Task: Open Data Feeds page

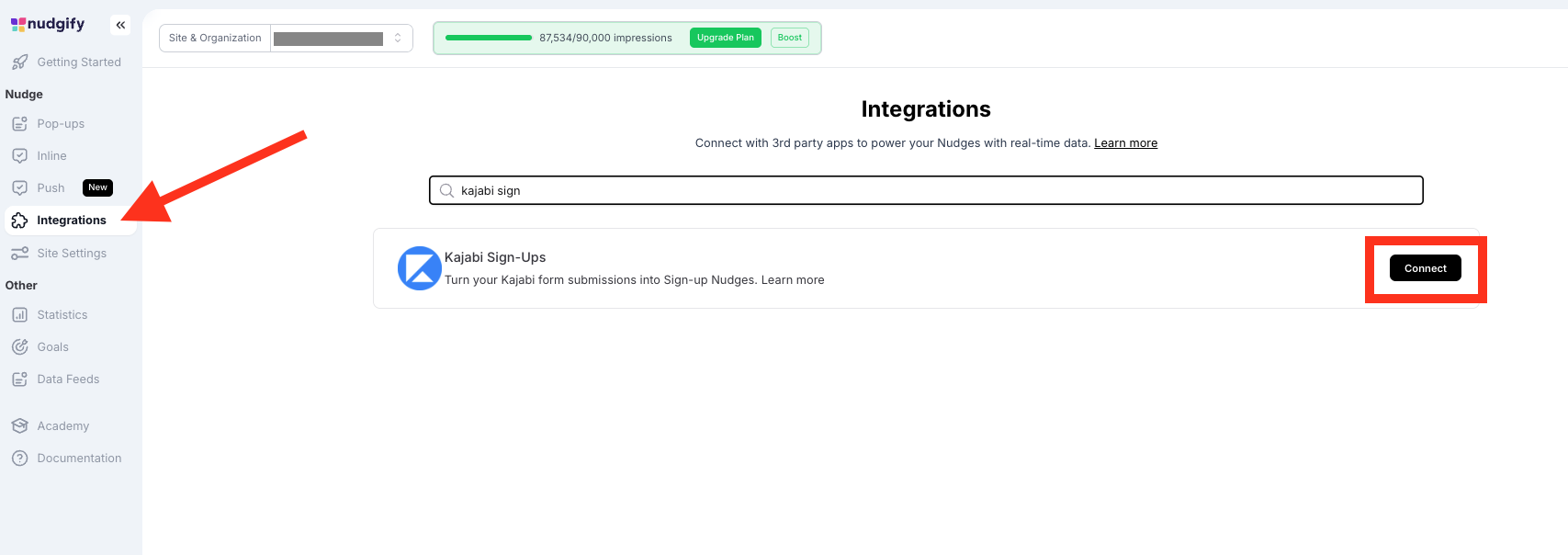Action: (x=68, y=379)
